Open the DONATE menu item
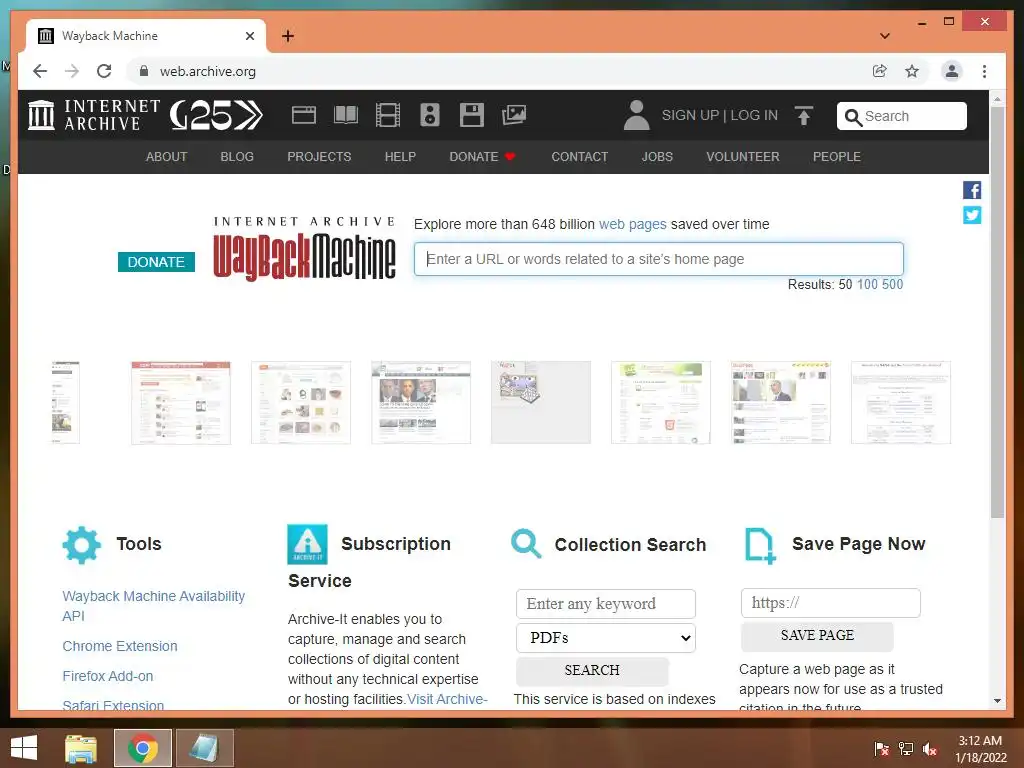Image resolution: width=1024 pixels, height=768 pixels. click(x=482, y=157)
